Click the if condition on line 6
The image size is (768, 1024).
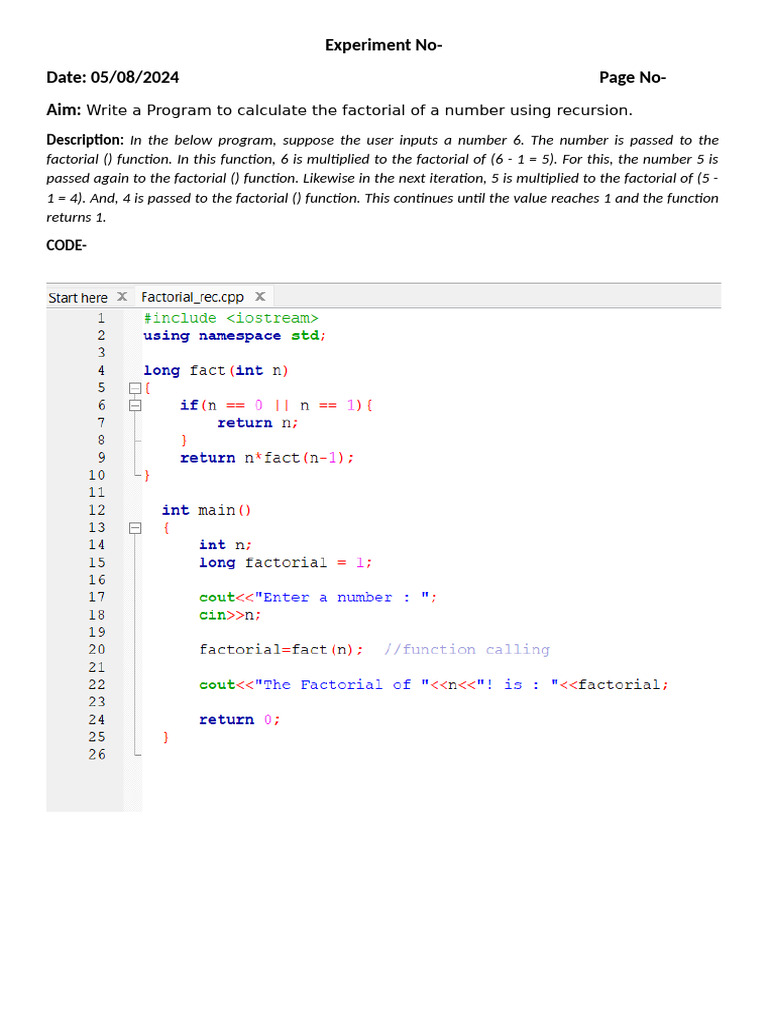coord(277,406)
